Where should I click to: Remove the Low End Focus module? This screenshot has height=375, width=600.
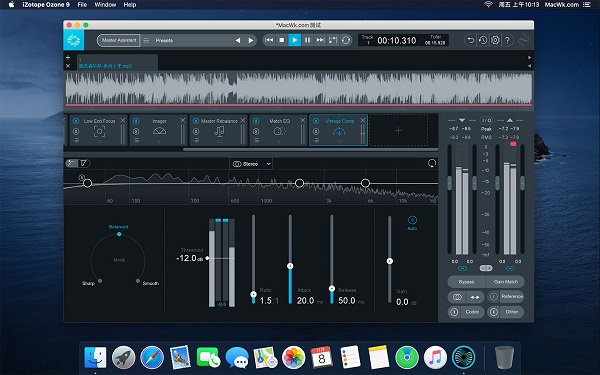[x=123, y=121]
